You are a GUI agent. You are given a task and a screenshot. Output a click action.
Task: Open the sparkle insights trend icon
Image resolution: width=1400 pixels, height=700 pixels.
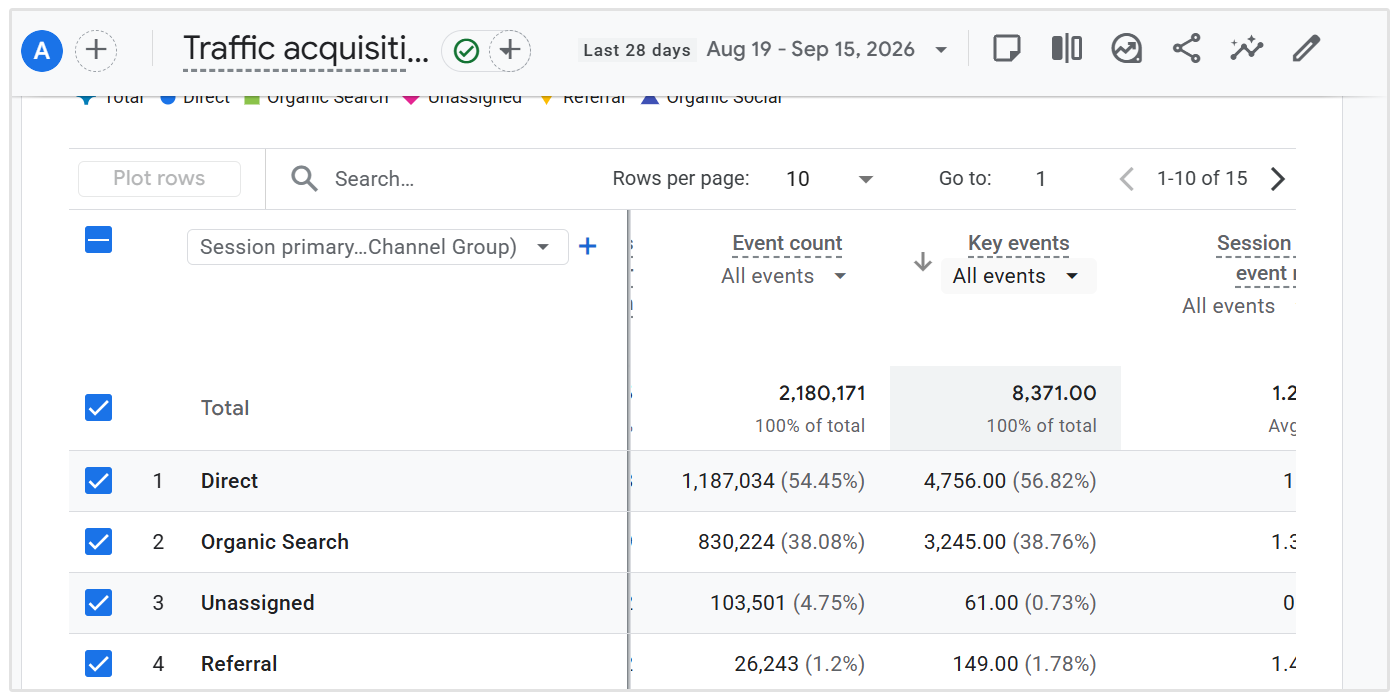pyautogui.click(x=1247, y=49)
